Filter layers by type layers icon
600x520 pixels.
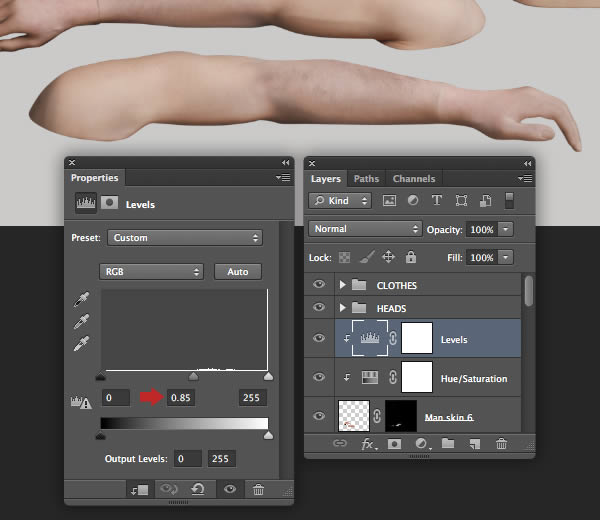tap(437, 200)
